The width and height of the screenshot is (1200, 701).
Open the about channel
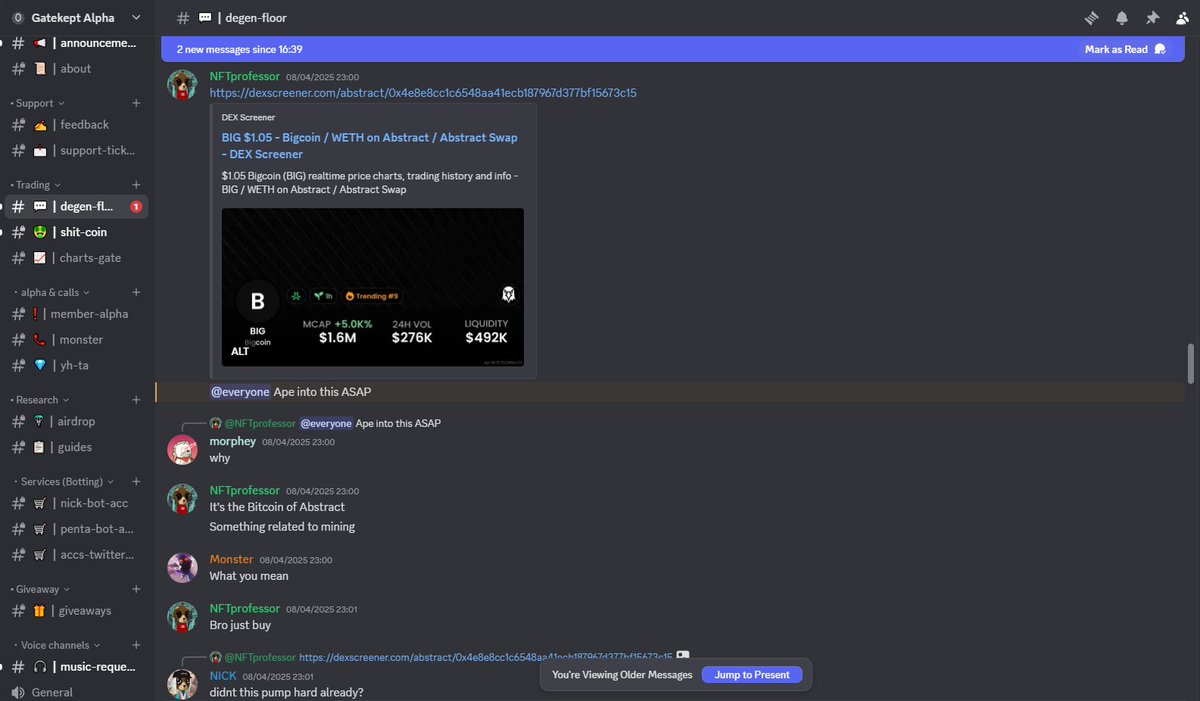coord(77,69)
